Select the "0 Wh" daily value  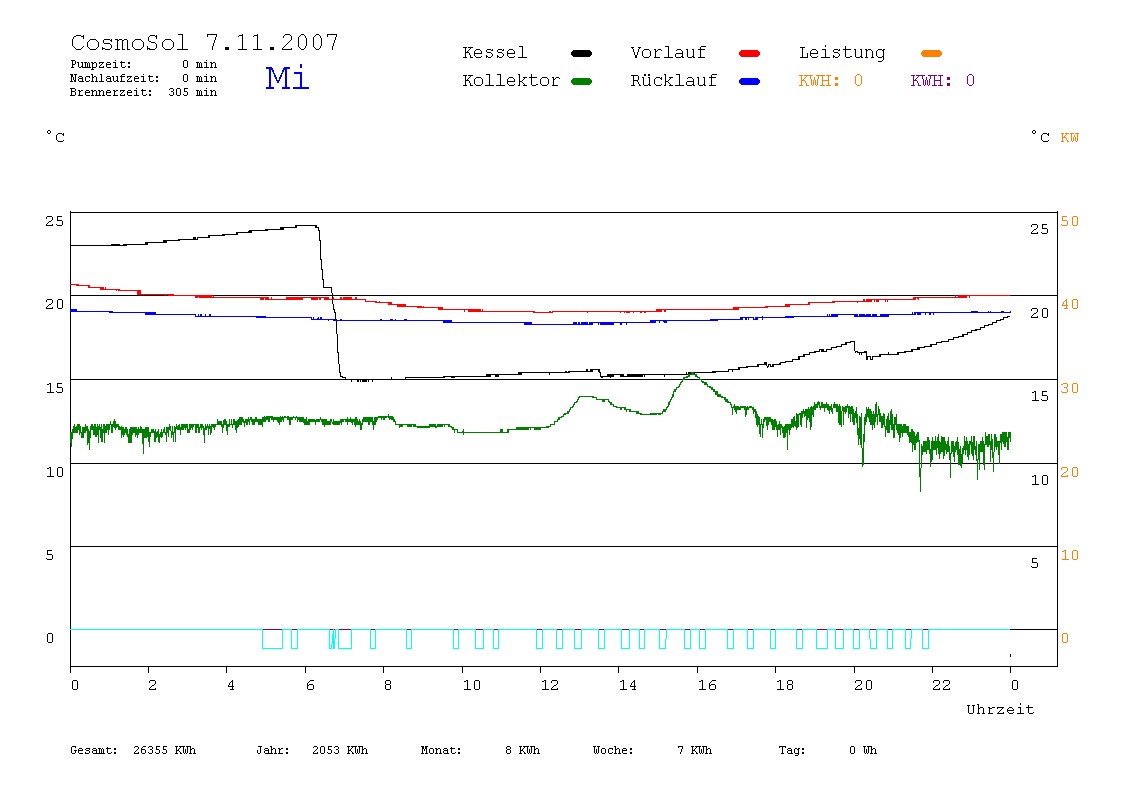[x=863, y=750]
